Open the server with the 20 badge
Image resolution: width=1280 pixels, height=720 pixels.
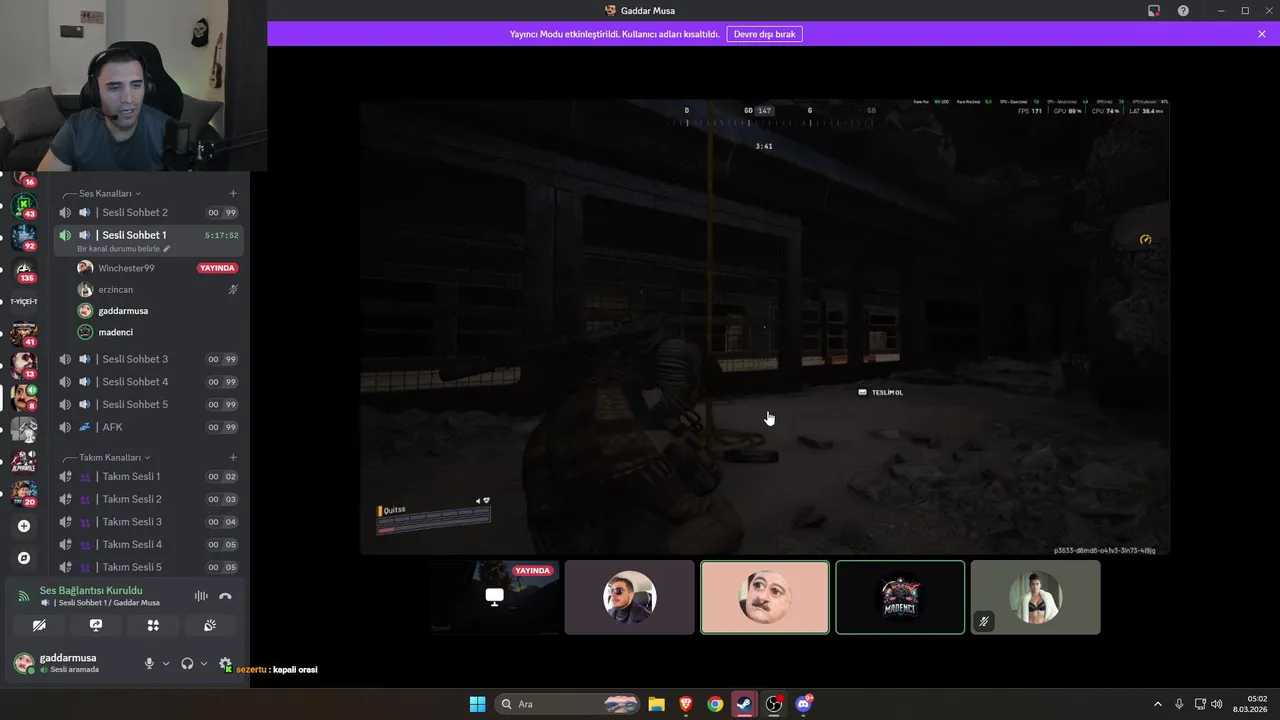click(24, 493)
